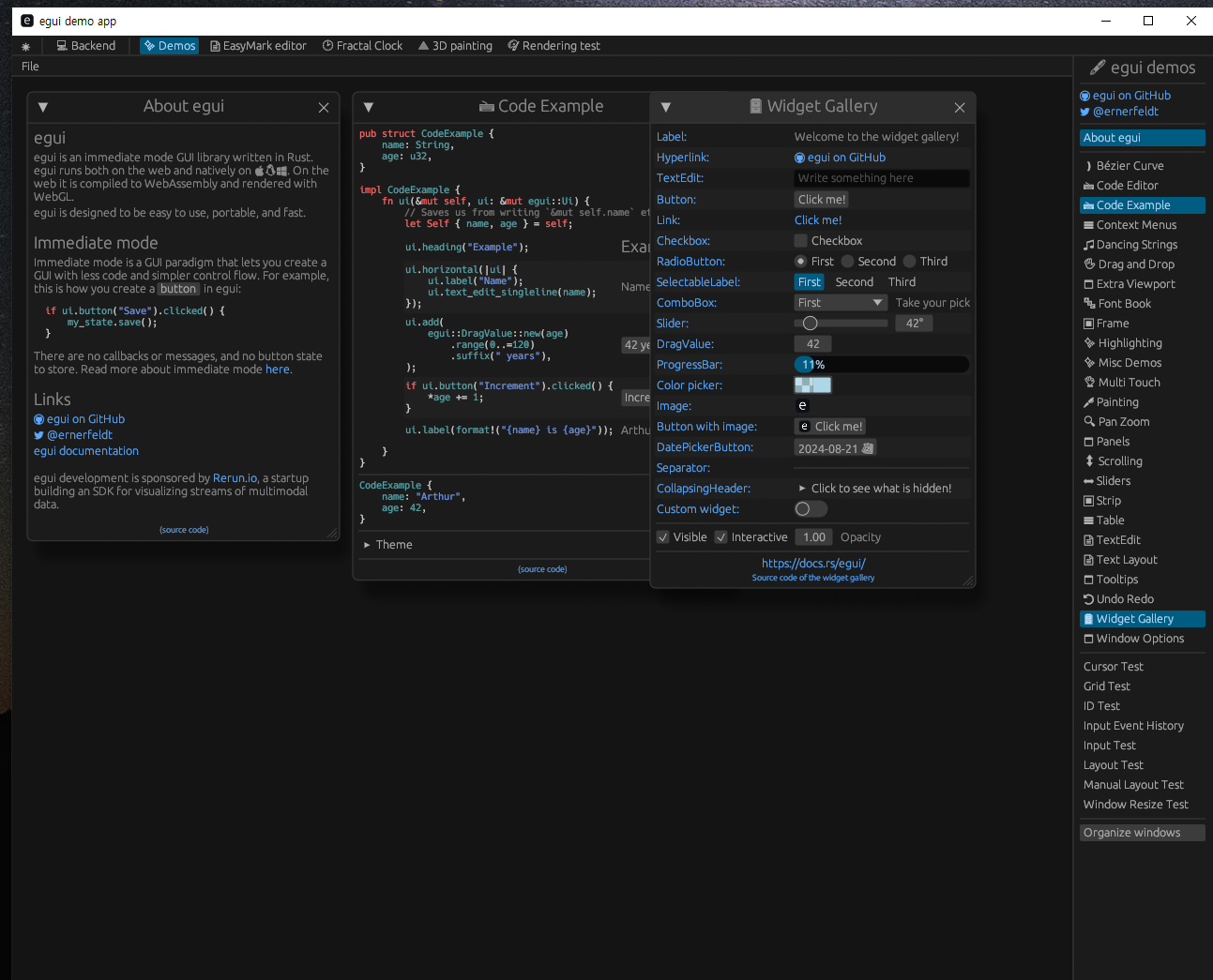Collapse the Widget Gallery window triangle
1213x980 pixels.
tap(666, 108)
